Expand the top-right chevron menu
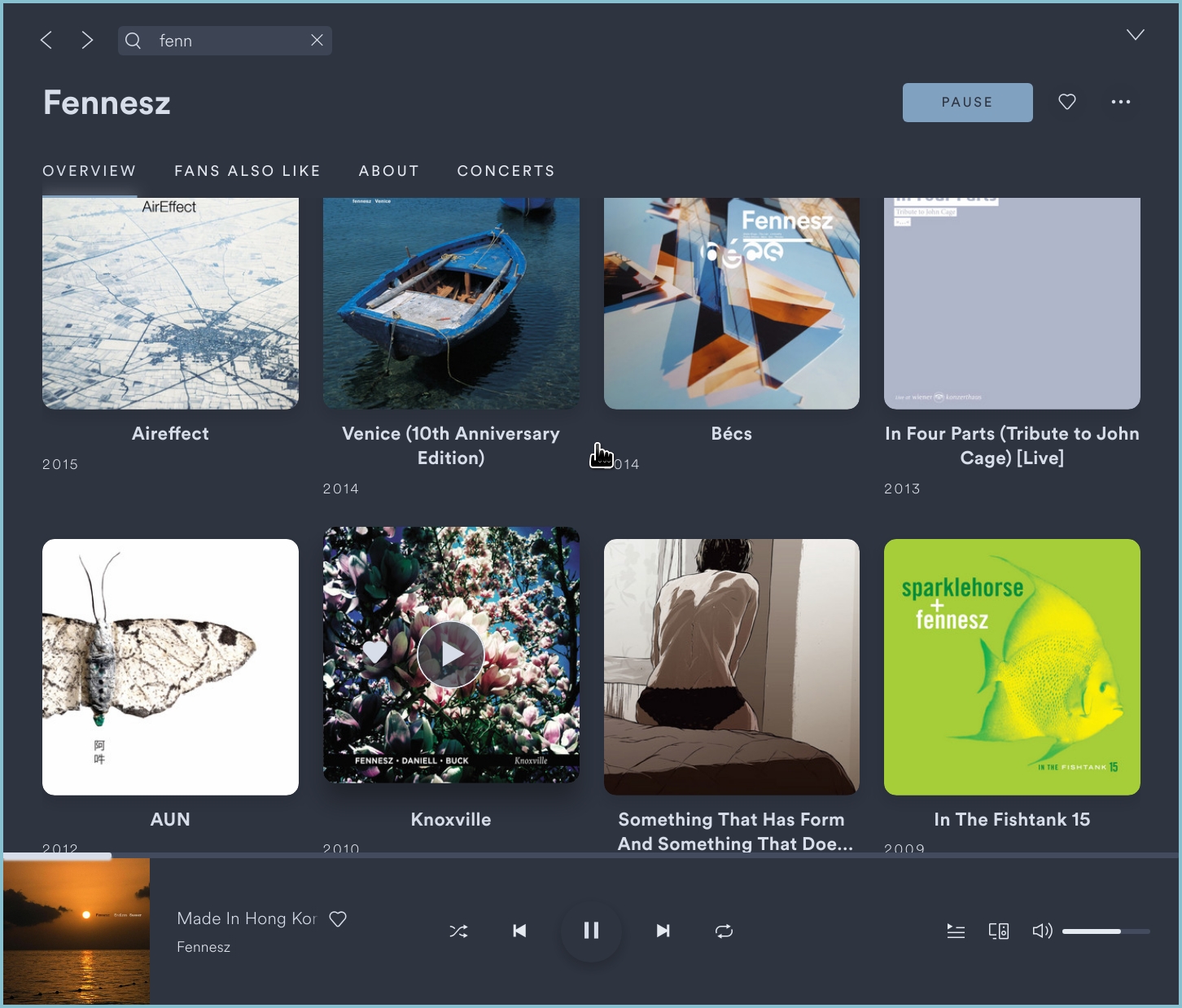 click(x=1135, y=34)
